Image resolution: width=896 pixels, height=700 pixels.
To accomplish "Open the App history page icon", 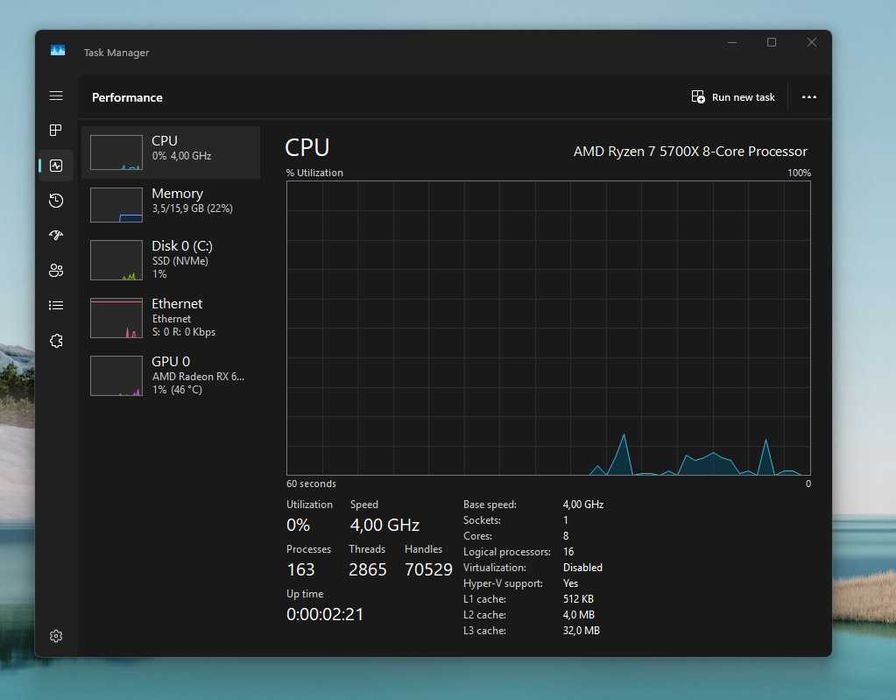I will point(56,201).
